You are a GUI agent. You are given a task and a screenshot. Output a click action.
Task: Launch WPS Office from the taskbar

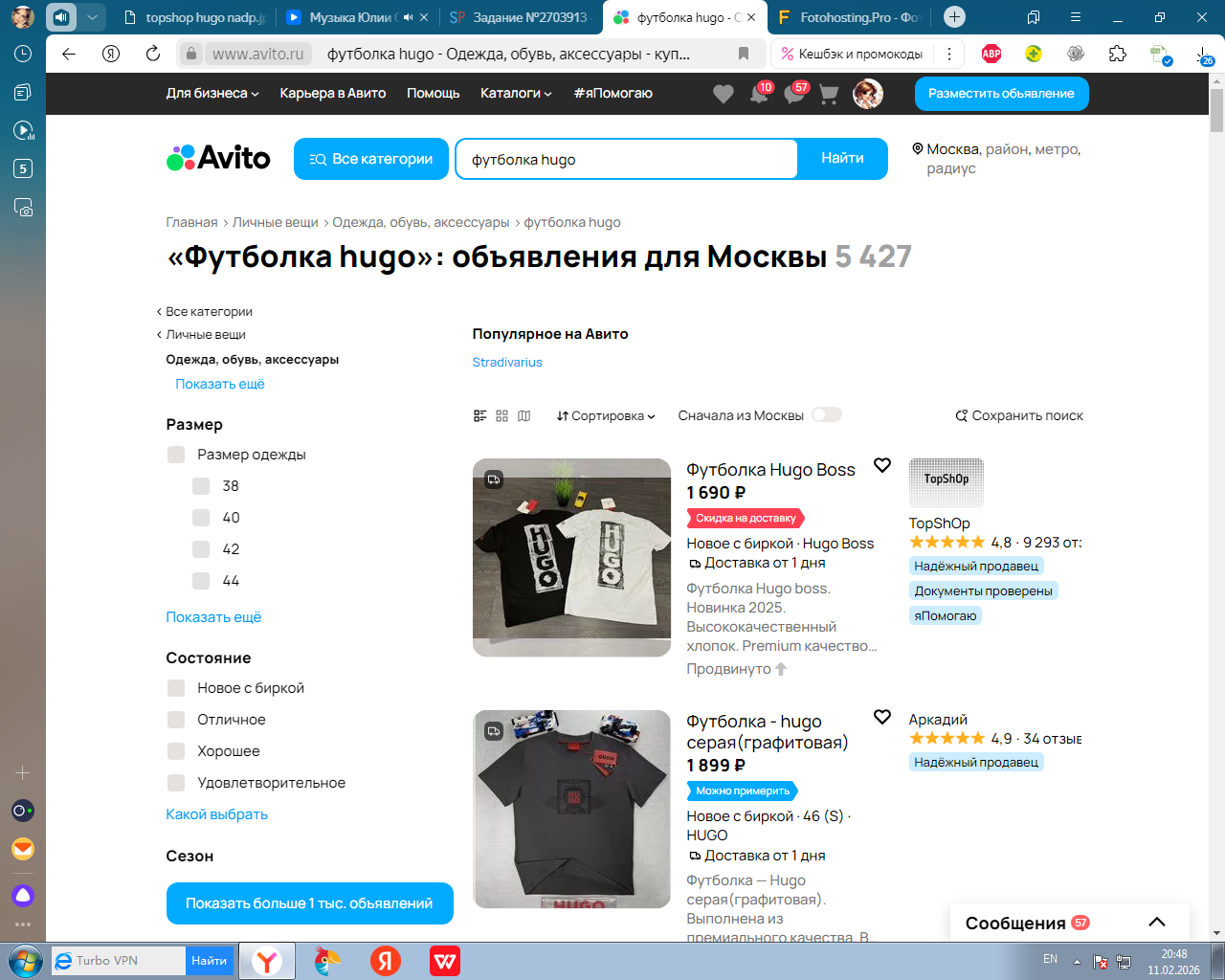tap(445, 961)
